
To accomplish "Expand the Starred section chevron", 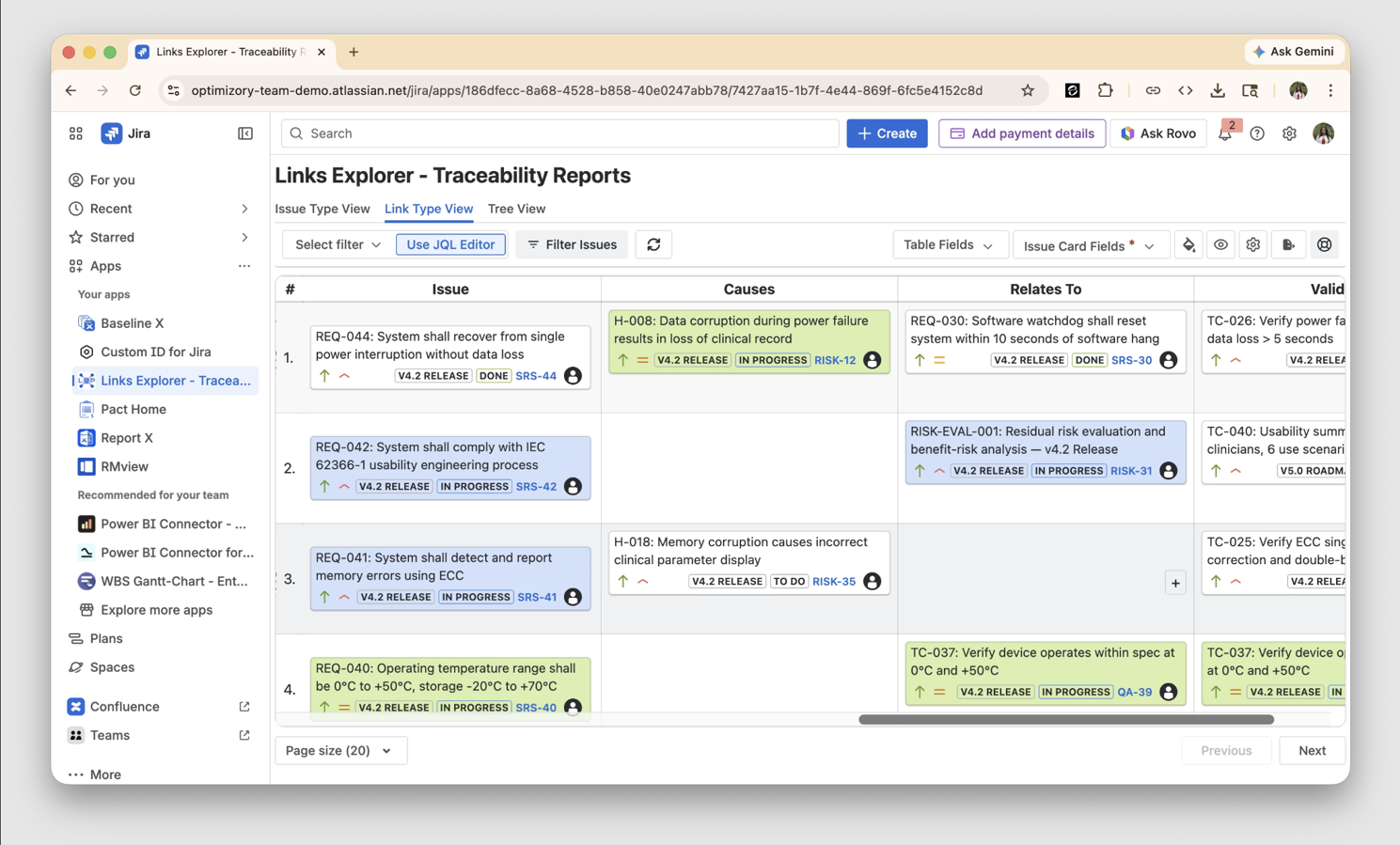I will pyautogui.click(x=244, y=237).
